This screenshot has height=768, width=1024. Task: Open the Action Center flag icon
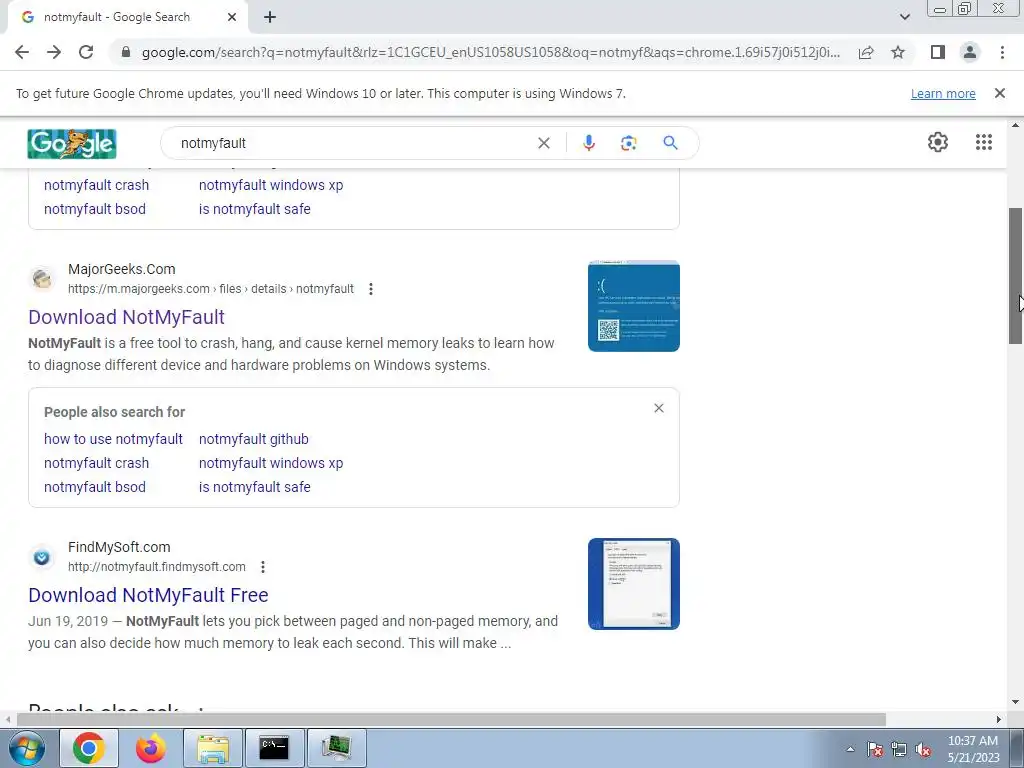875,749
